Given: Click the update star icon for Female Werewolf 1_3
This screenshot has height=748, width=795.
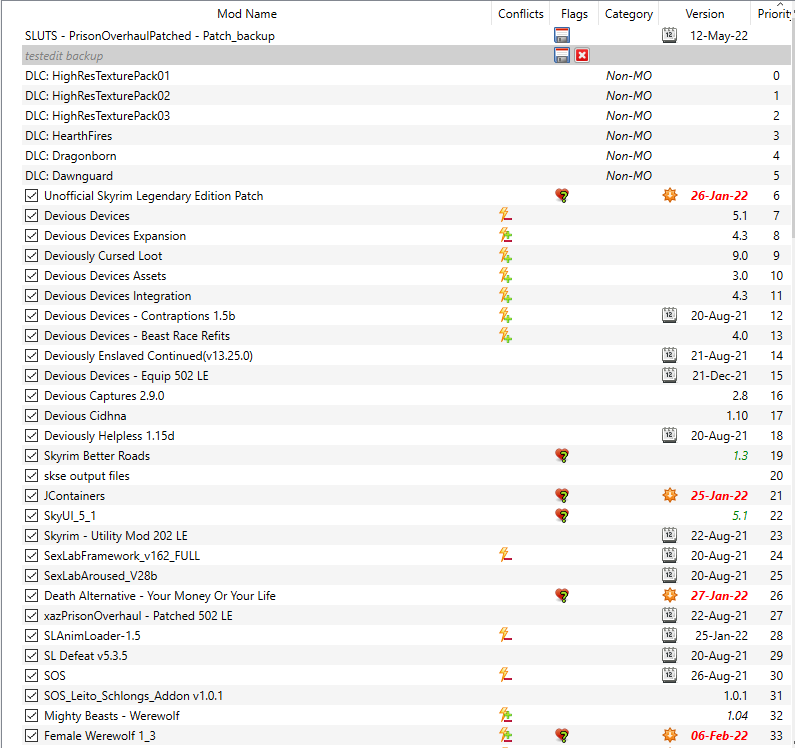Looking at the screenshot, I should pos(670,735).
